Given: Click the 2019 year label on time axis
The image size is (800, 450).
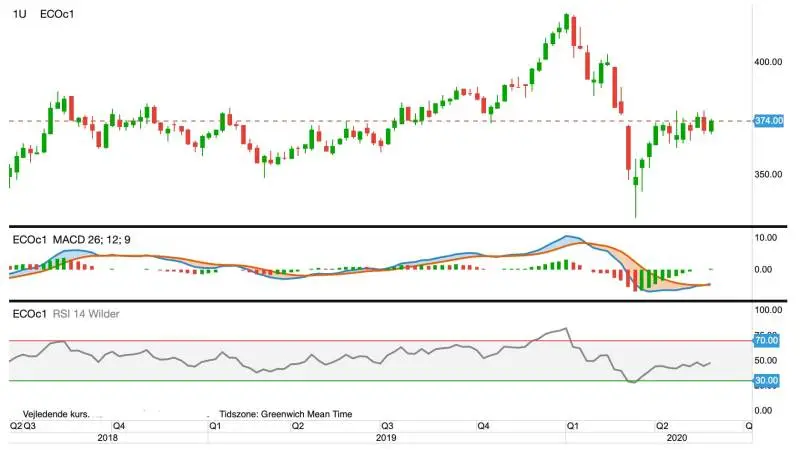Looking at the screenshot, I should [x=386, y=438].
